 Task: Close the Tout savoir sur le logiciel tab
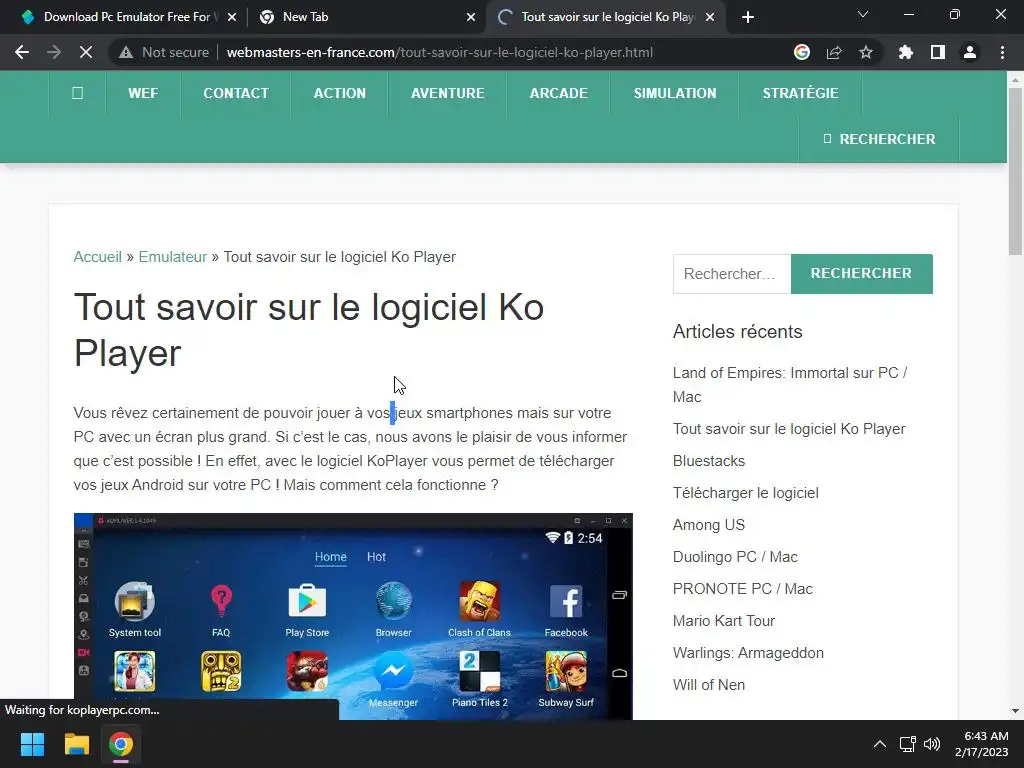click(x=710, y=17)
